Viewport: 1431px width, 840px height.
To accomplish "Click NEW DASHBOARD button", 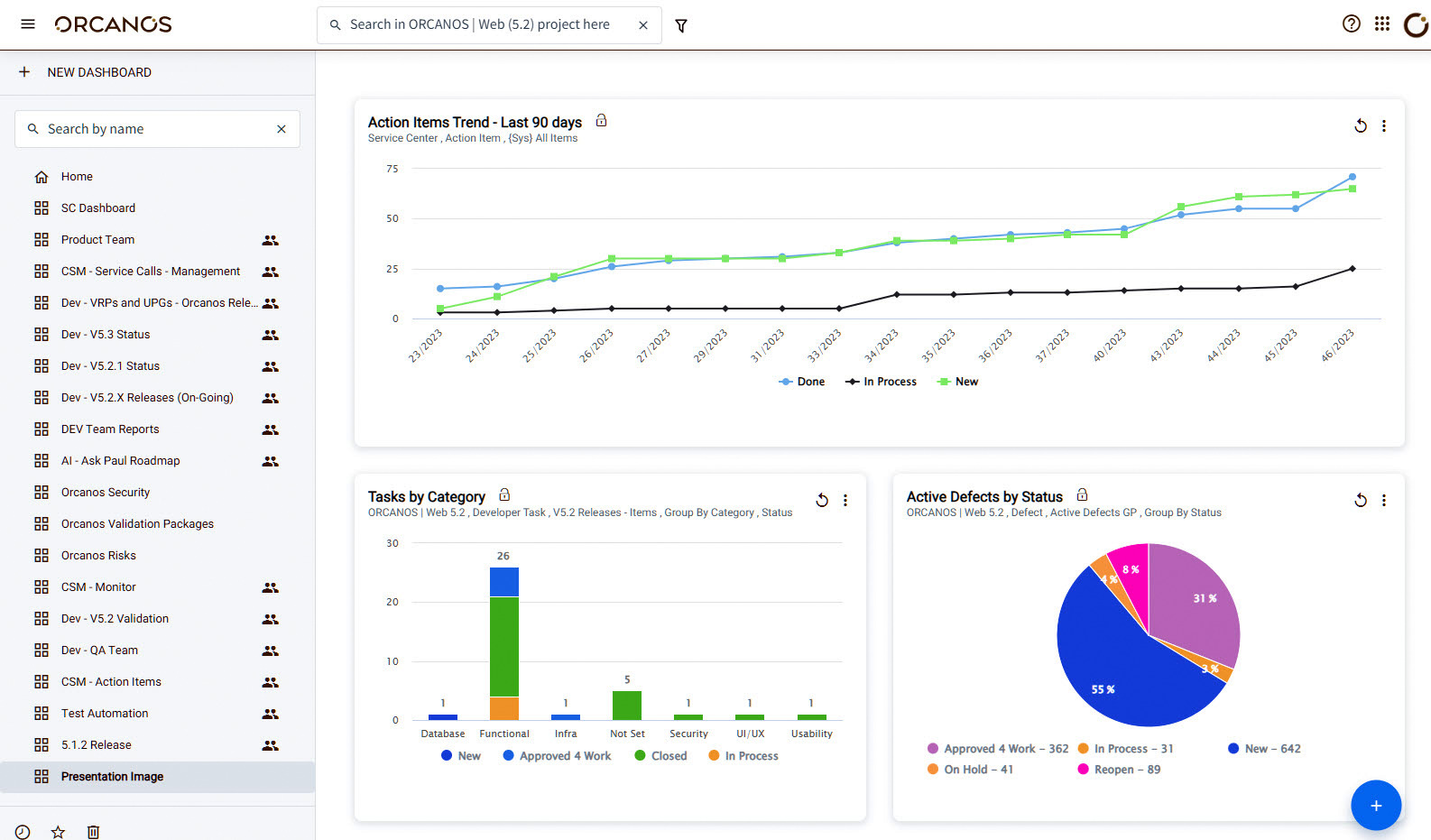I will pyautogui.click(x=85, y=72).
